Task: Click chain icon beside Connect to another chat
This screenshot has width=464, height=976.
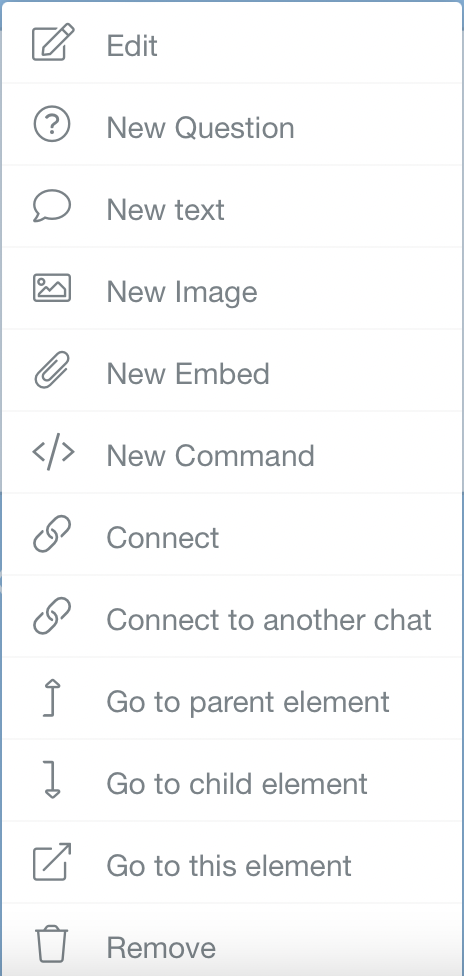Action: coord(52,616)
